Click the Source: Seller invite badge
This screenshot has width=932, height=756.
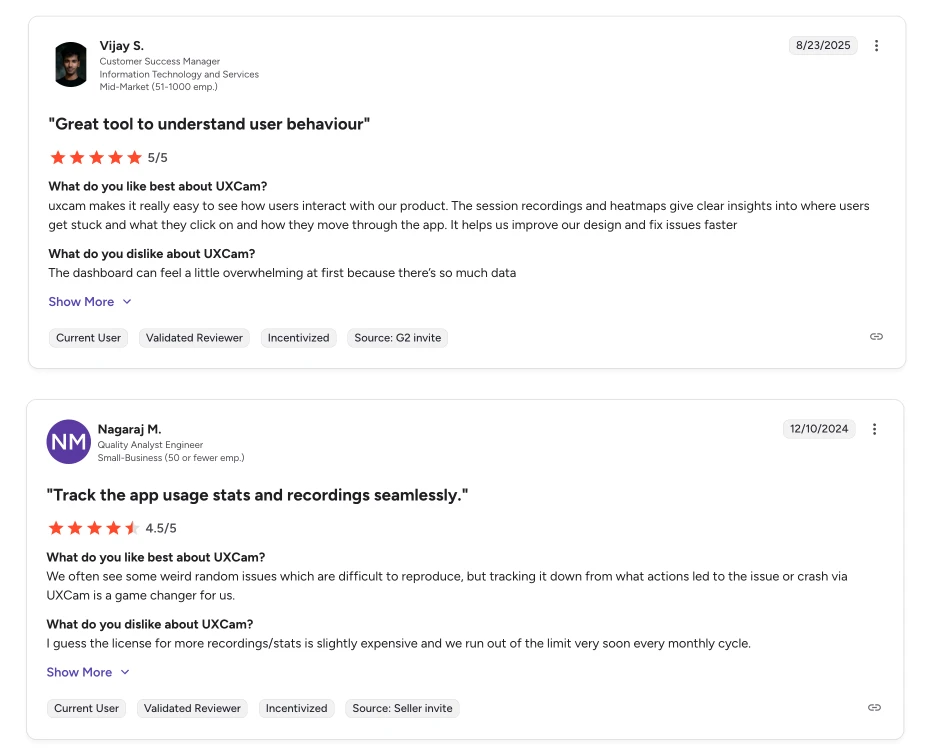[x=402, y=708]
